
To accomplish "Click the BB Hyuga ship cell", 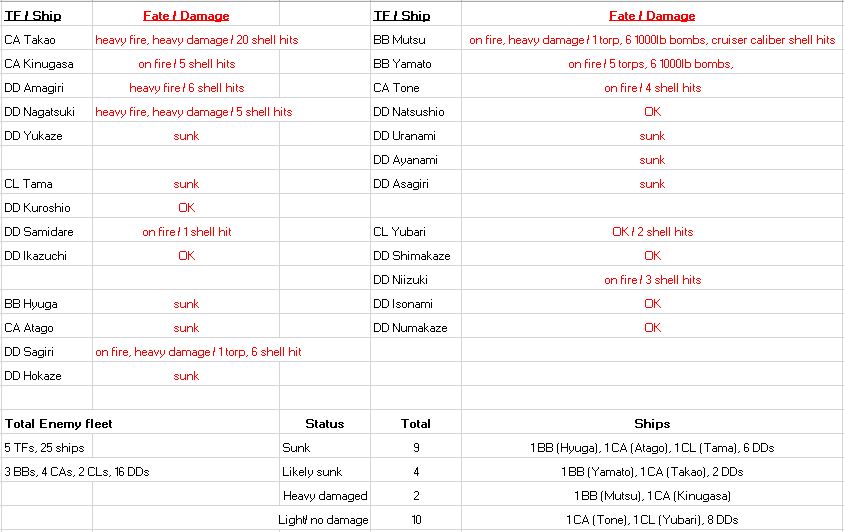I will 30,304.
